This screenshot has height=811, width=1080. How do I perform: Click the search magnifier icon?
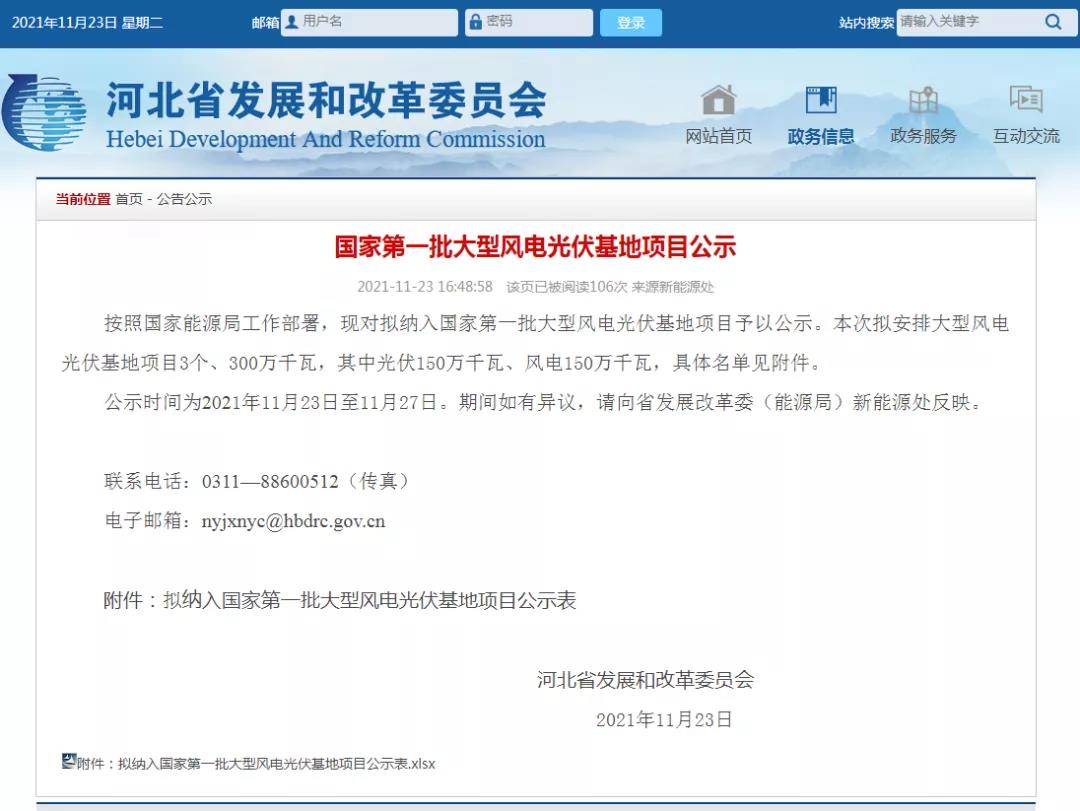tap(1054, 21)
